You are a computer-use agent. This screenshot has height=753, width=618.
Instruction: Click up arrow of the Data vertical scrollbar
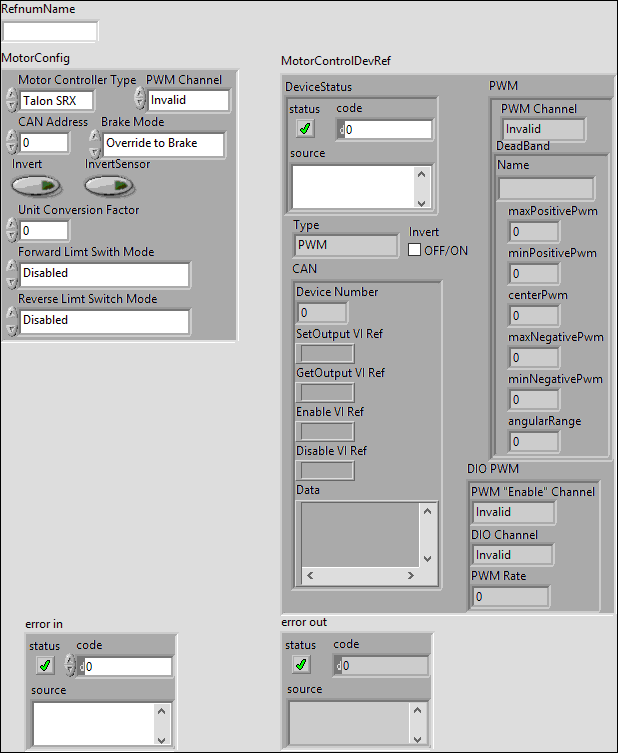pos(427,511)
